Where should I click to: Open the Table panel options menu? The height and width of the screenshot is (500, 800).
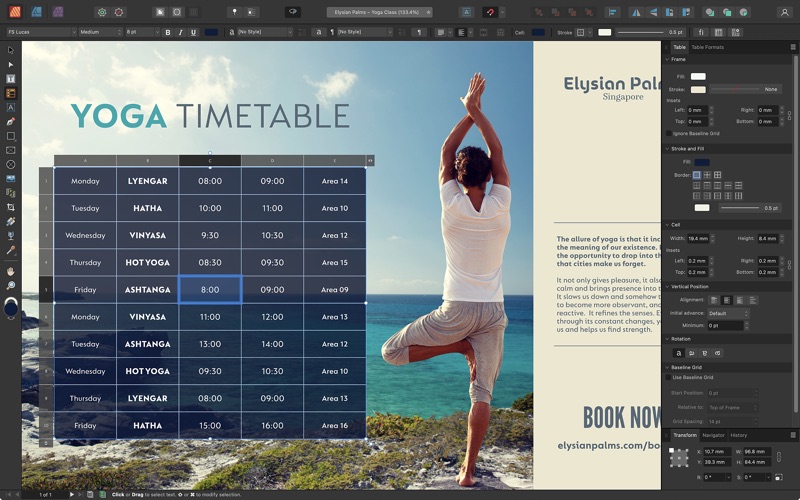(x=793, y=47)
